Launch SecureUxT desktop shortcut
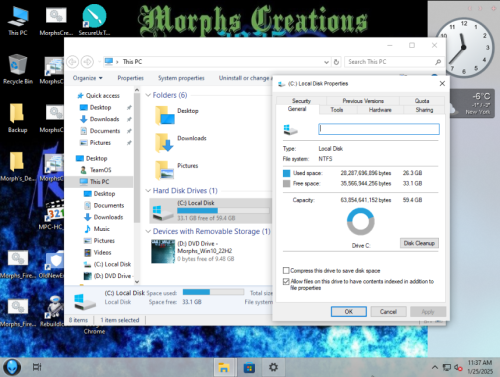The image size is (500, 377). [x=94, y=20]
